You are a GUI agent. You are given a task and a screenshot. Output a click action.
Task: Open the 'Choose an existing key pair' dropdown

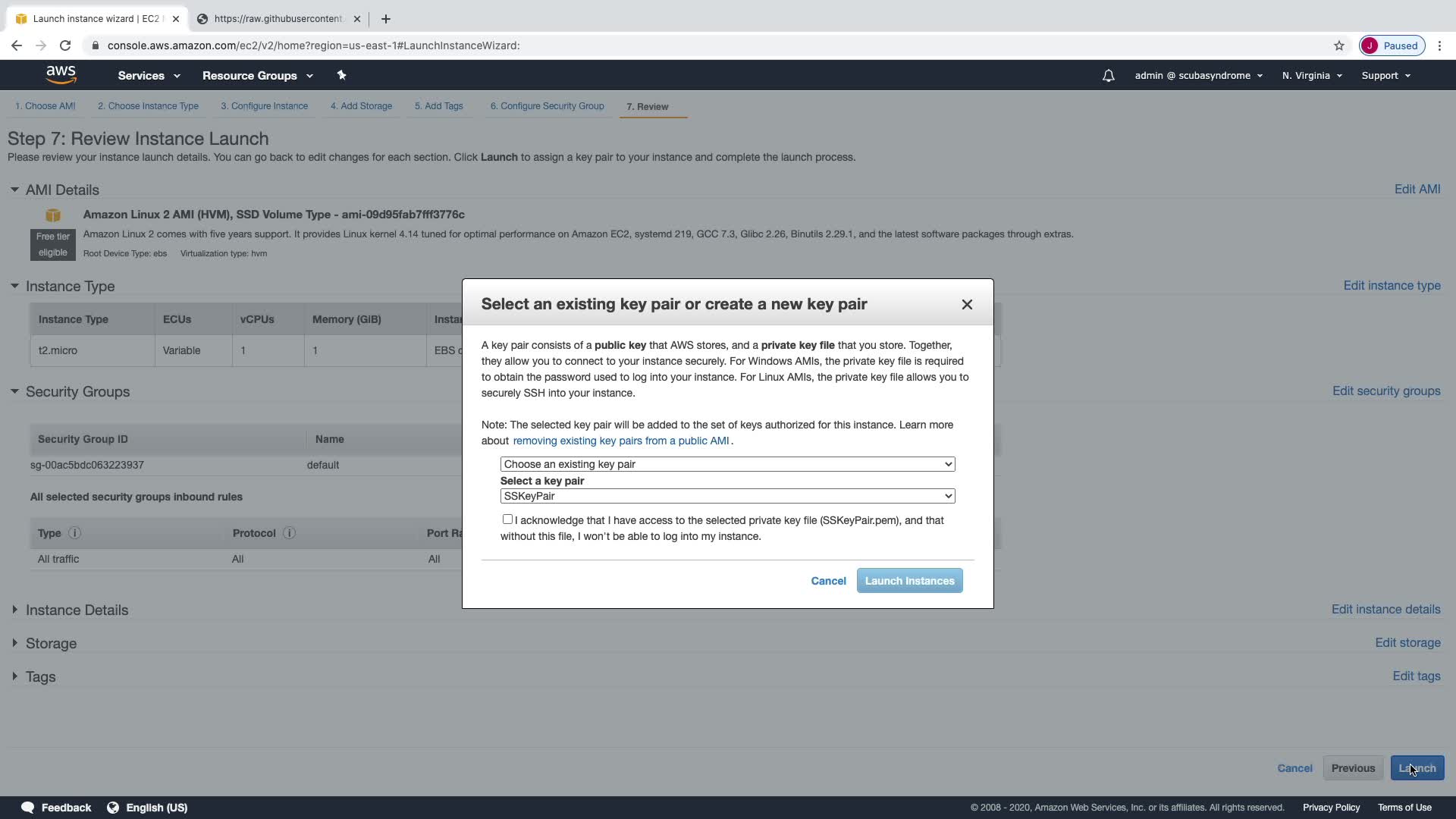pyautogui.click(x=727, y=464)
